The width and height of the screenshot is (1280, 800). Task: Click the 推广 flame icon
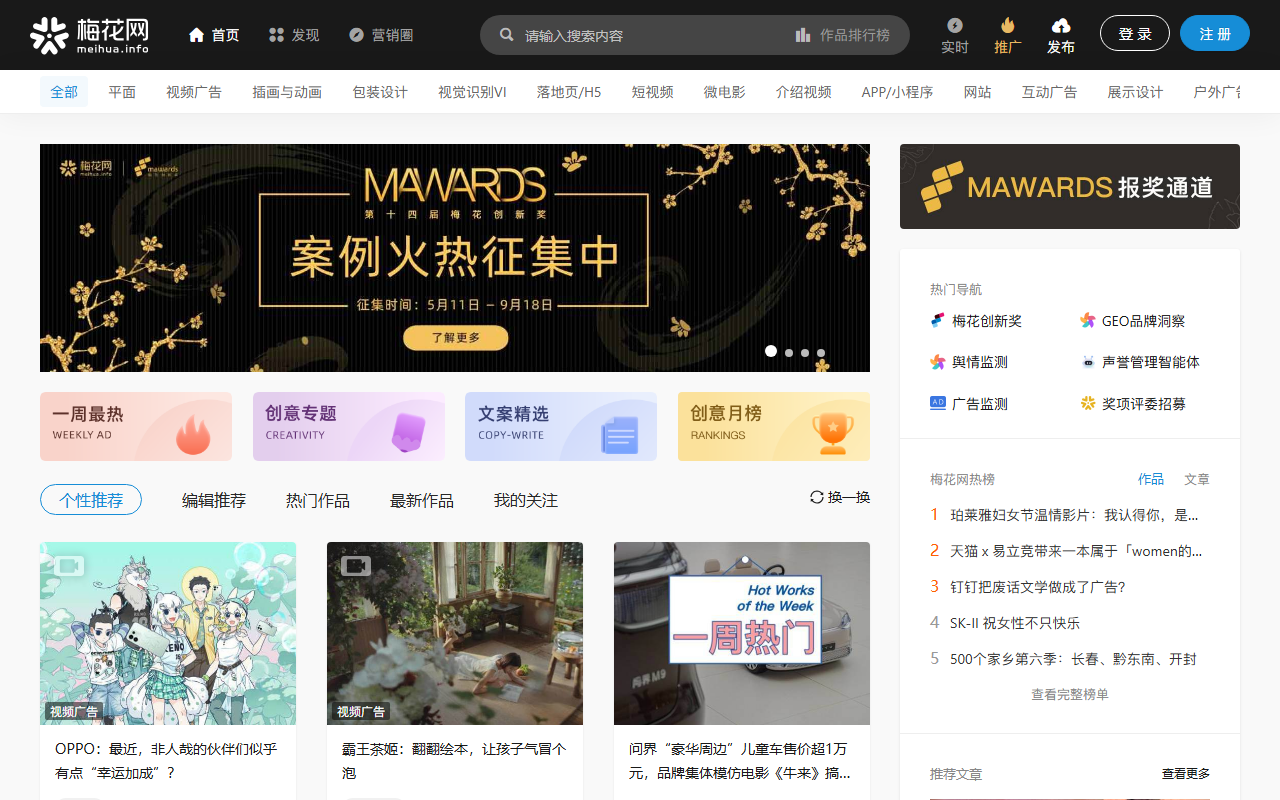coord(1008,25)
